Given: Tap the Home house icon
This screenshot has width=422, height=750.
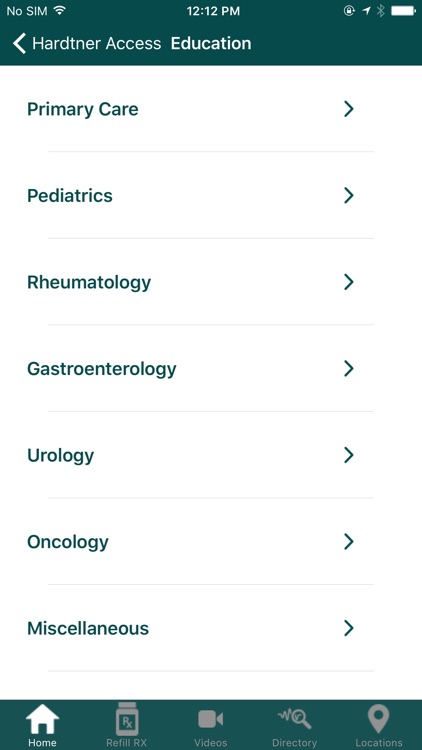Looking at the screenshot, I should pos(42,718).
